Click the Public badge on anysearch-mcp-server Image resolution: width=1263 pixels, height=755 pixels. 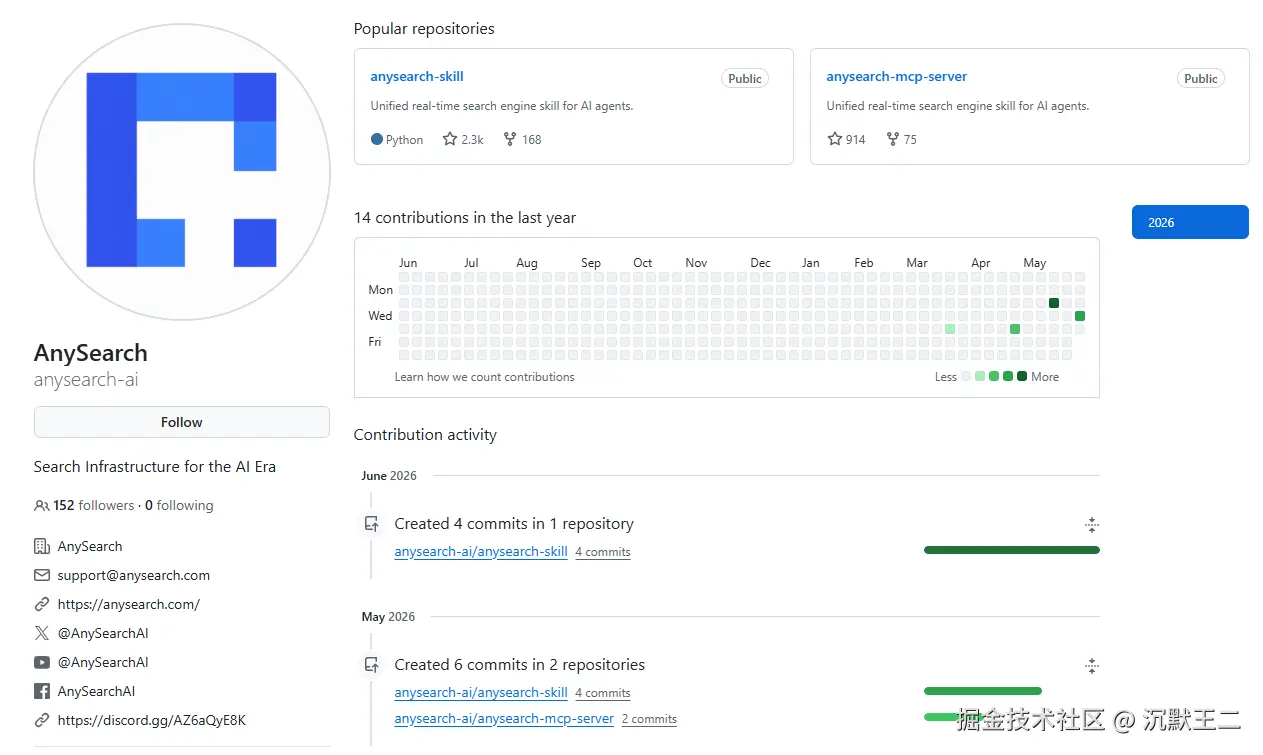point(1201,79)
